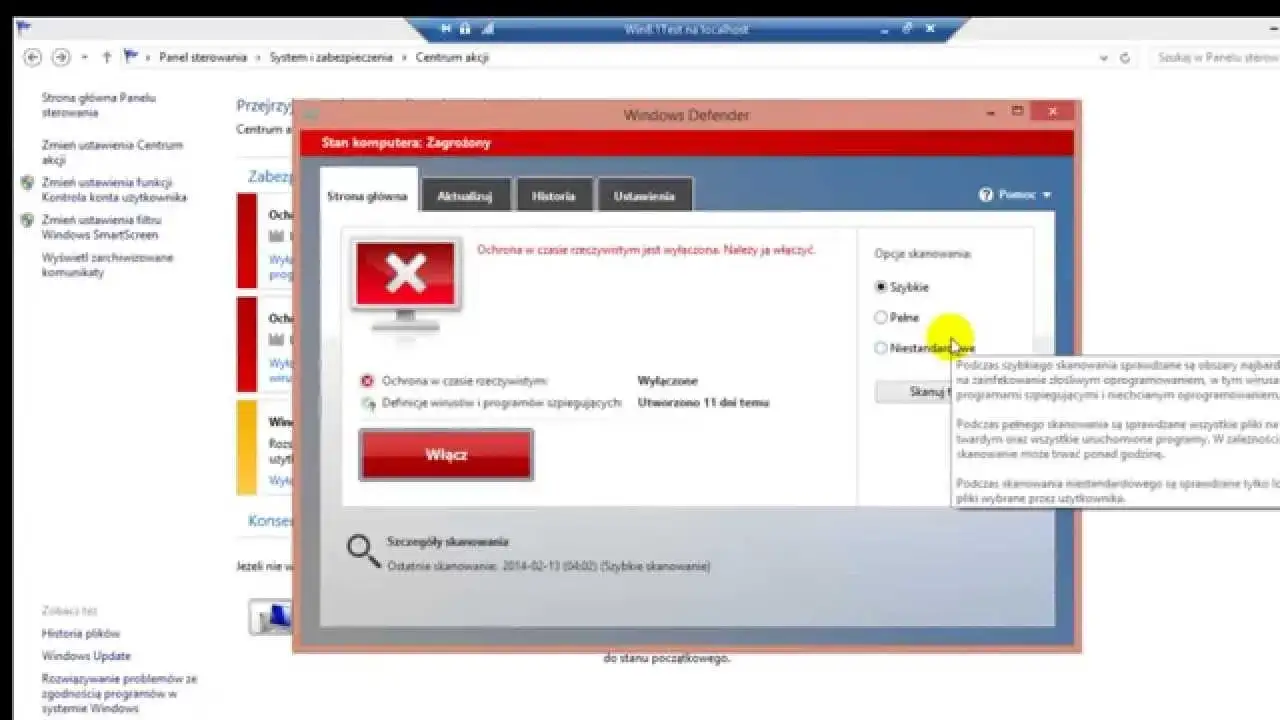
Task: Open the Pomoc dropdown menu
Action: click(1046, 195)
